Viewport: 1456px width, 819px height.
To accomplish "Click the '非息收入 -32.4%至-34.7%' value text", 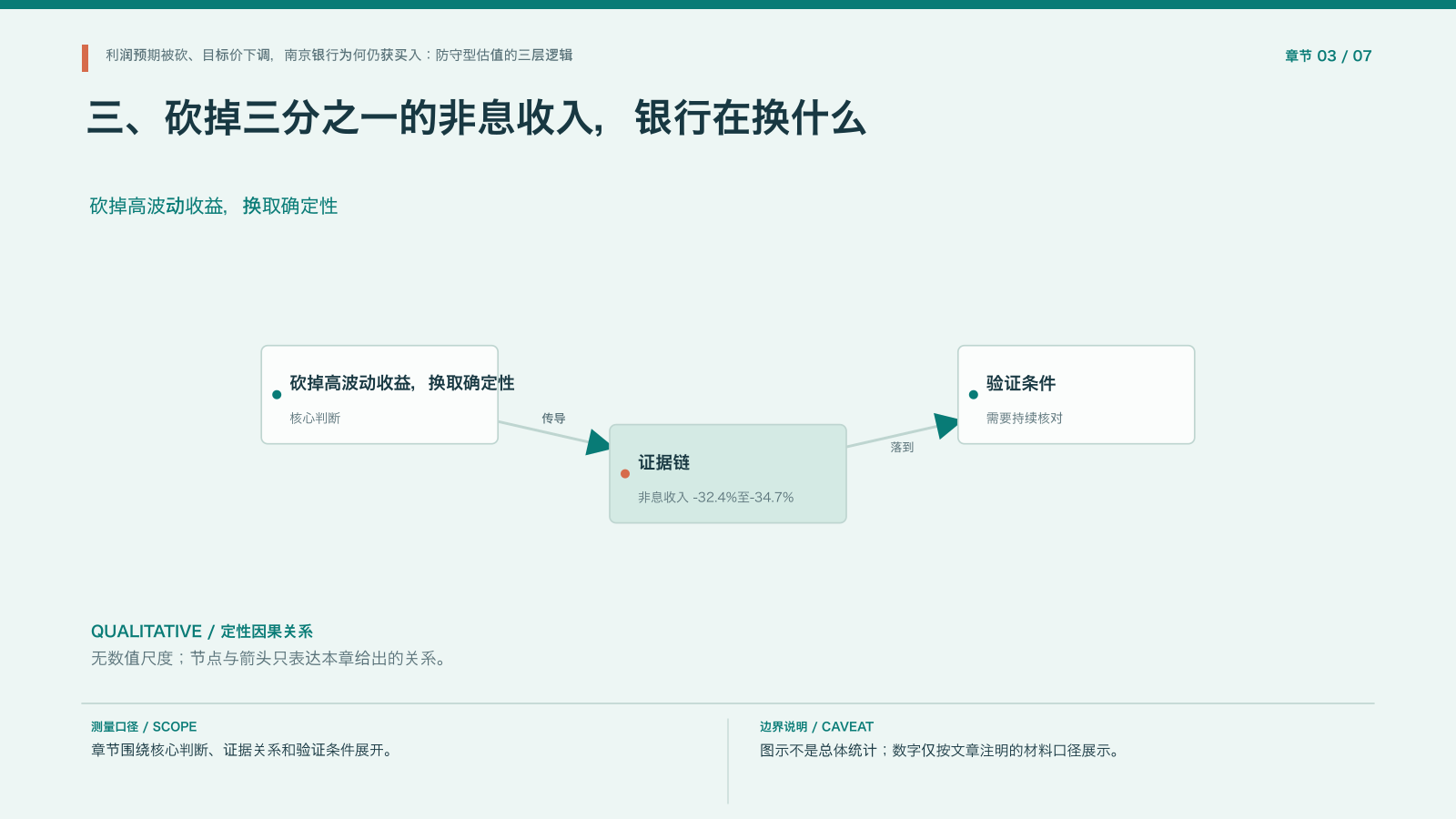I will pyautogui.click(x=715, y=497).
